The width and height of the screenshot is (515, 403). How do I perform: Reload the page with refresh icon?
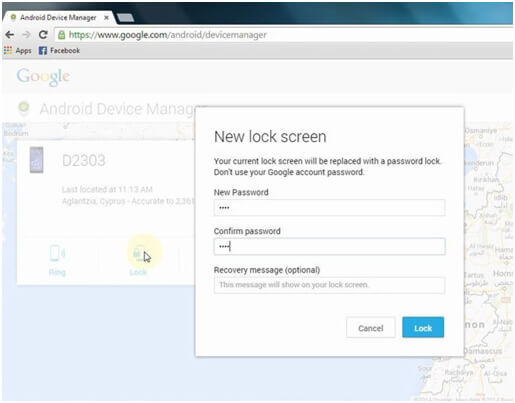(43, 34)
